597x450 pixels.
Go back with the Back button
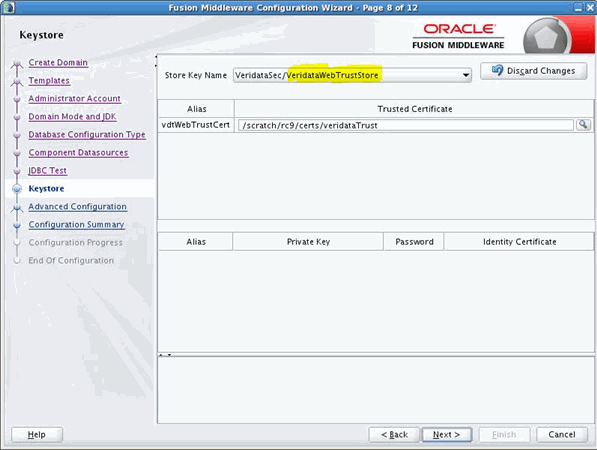tap(394, 434)
